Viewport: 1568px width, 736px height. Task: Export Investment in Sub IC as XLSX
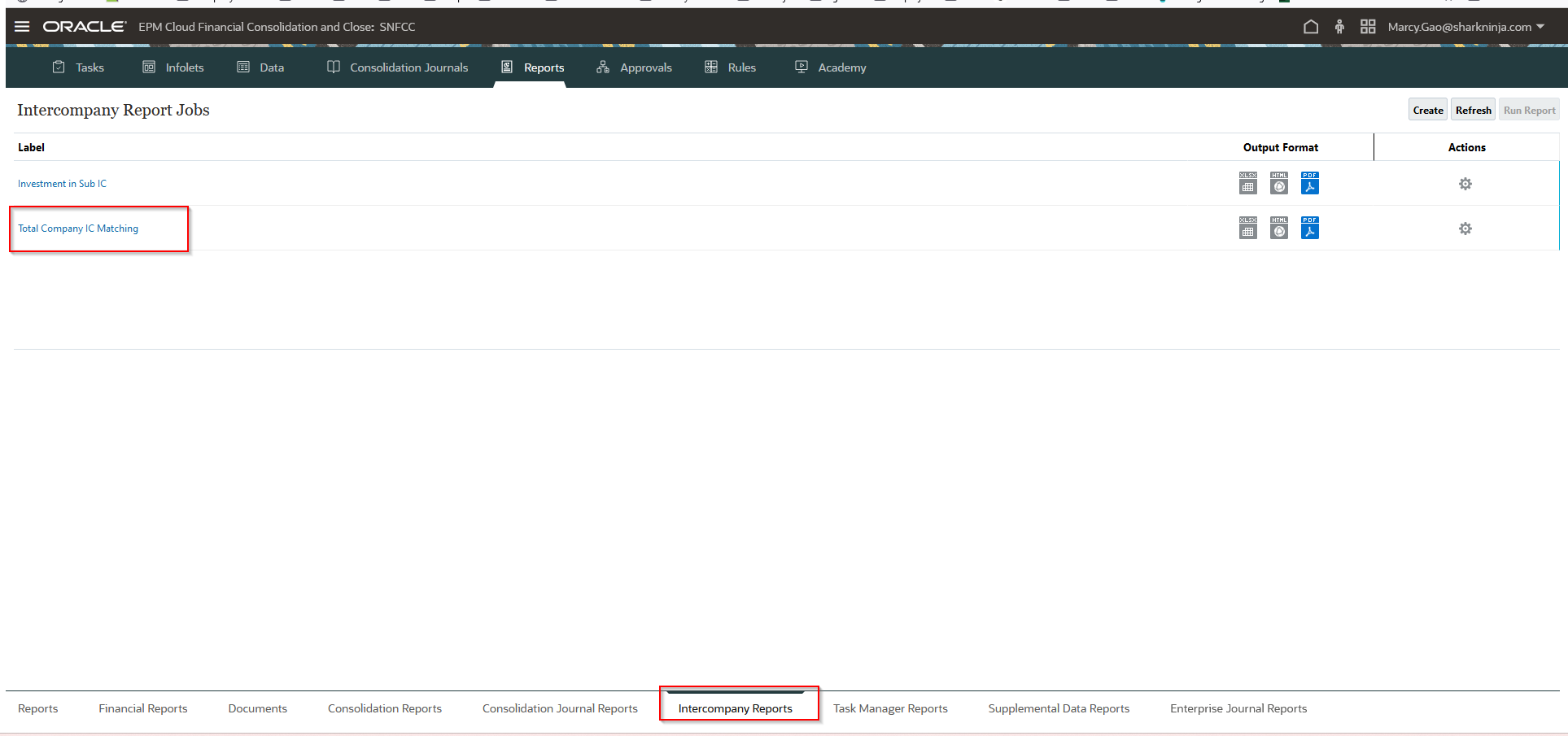(1247, 183)
